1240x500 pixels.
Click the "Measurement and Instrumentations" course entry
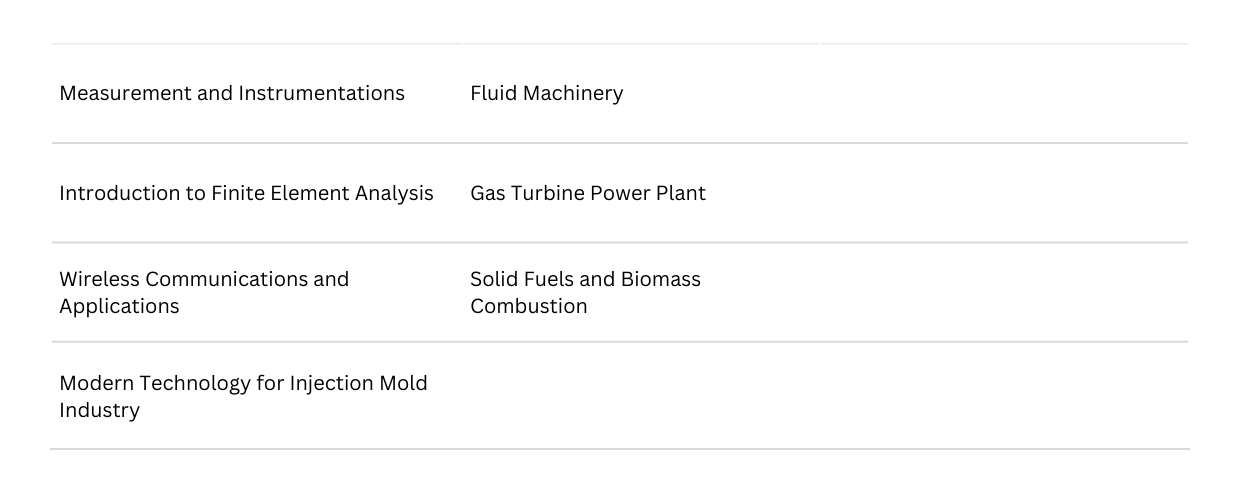click(232, 93)
